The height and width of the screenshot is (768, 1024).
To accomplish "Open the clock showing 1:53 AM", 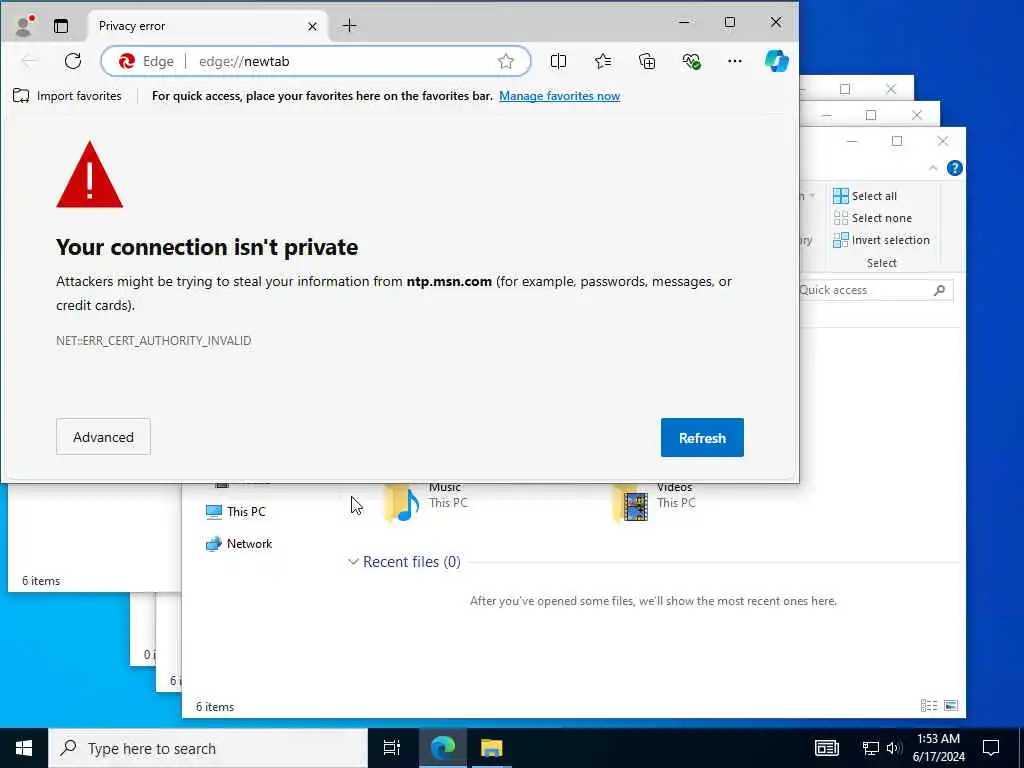I will coord(938,748).
